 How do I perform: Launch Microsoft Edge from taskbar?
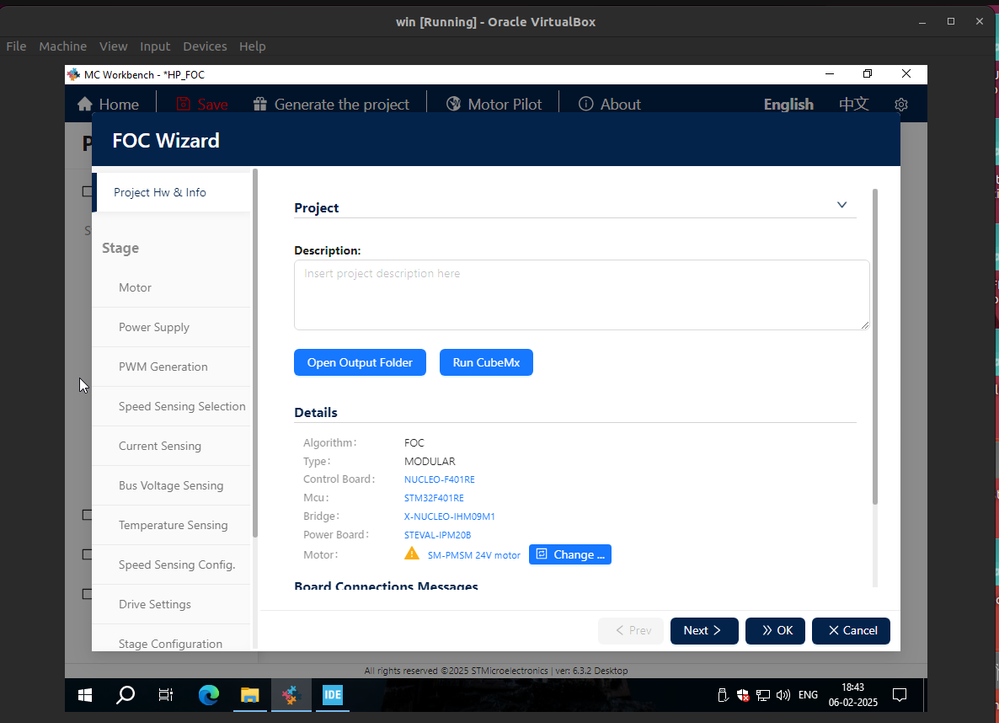tap(208, 695)
